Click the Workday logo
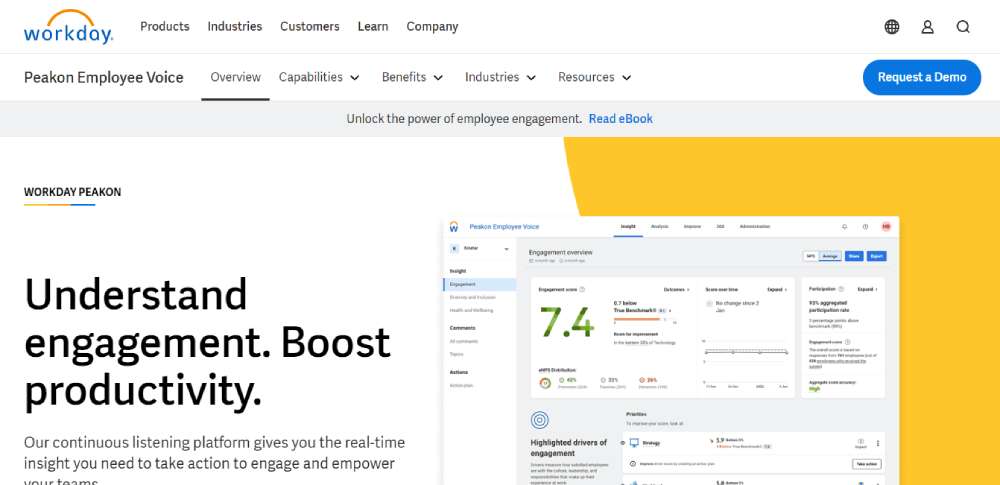This screenshot has height=485, width=1000. (68, 27)
